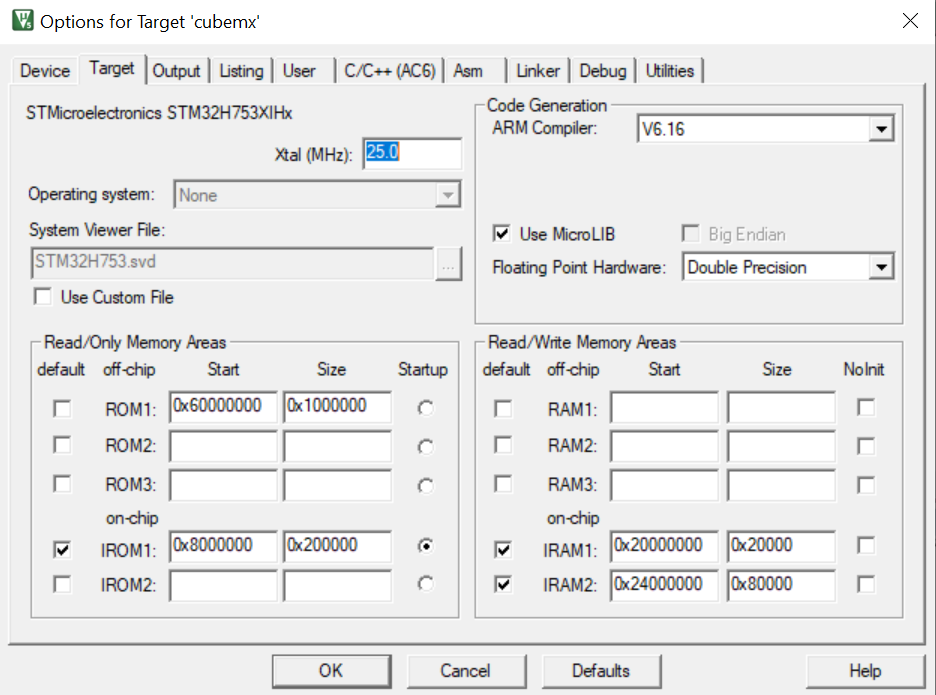Check the ROM2 default checkbox
936x695 pixels.
[62, 445]
